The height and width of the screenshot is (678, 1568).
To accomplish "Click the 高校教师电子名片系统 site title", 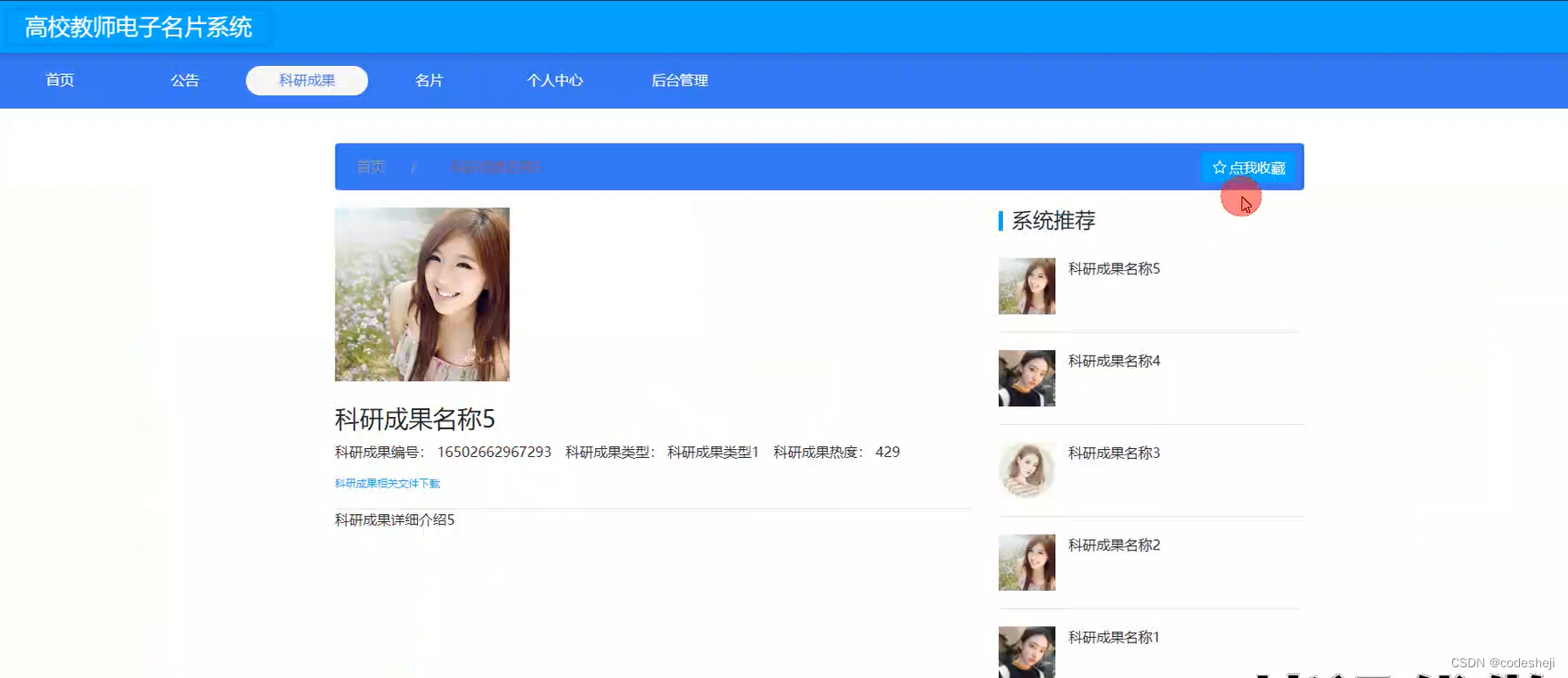I will tap(139, 28).
